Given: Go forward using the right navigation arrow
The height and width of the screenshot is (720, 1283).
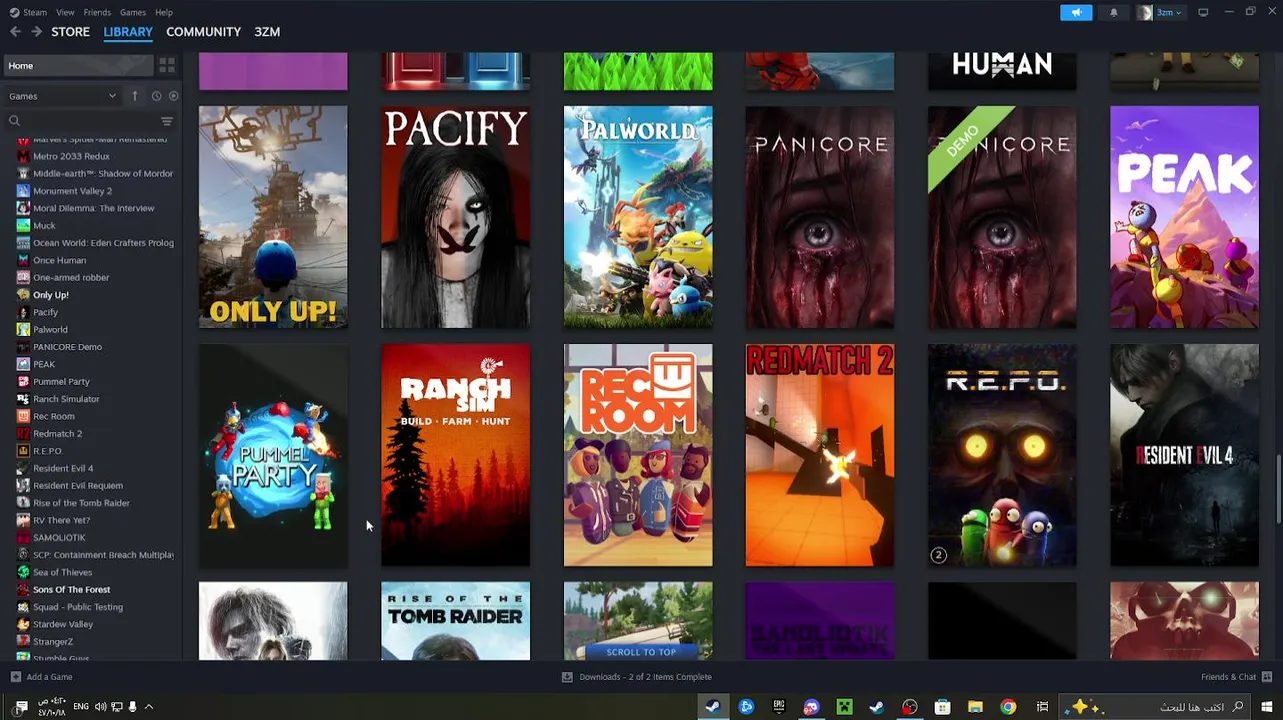Looking at the screenshot, I should (x=36, y=32).
